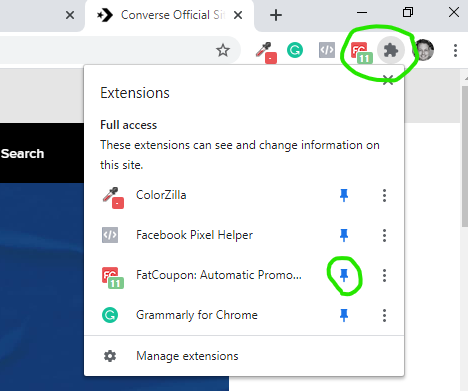Viewport: 468px width, 391px height.
Task: Bookmark this page with the star
Action: 223,50
